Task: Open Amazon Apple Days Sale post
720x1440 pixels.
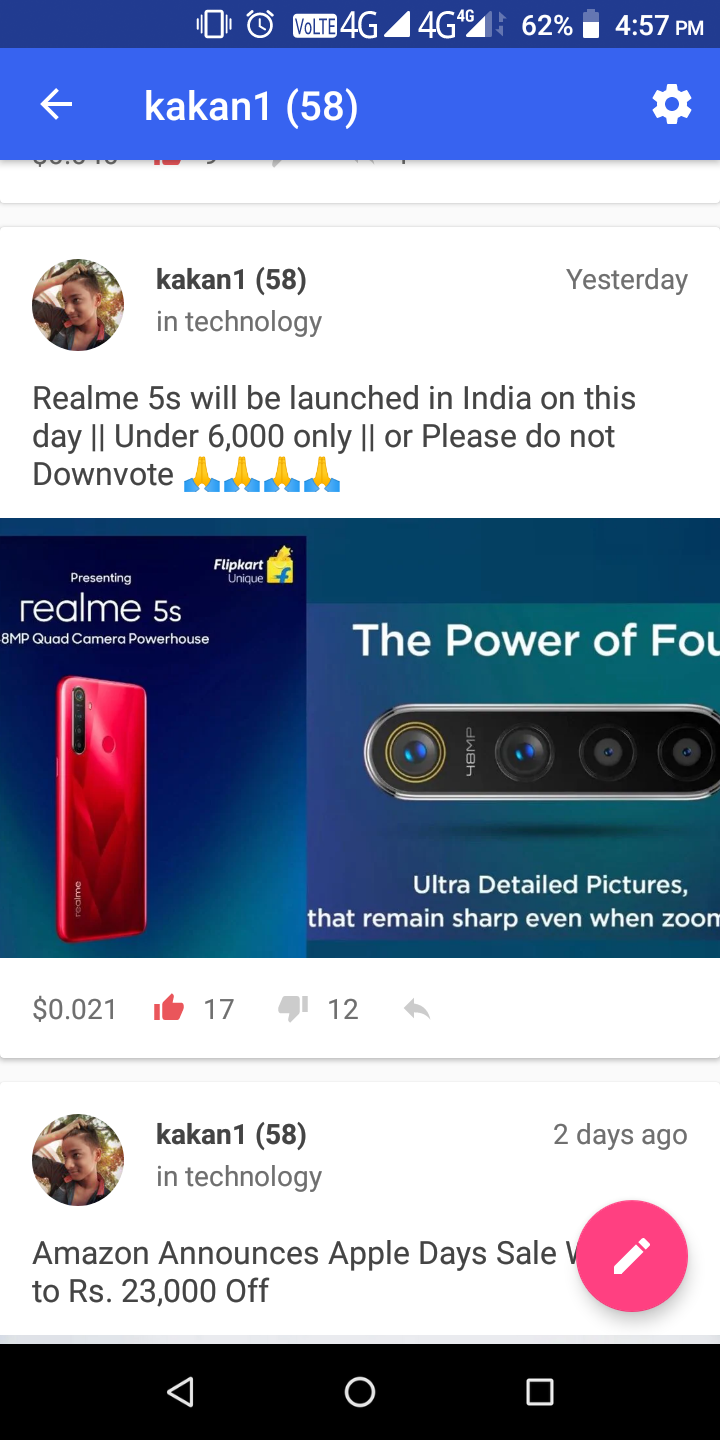Action: tap(300, 1272)
